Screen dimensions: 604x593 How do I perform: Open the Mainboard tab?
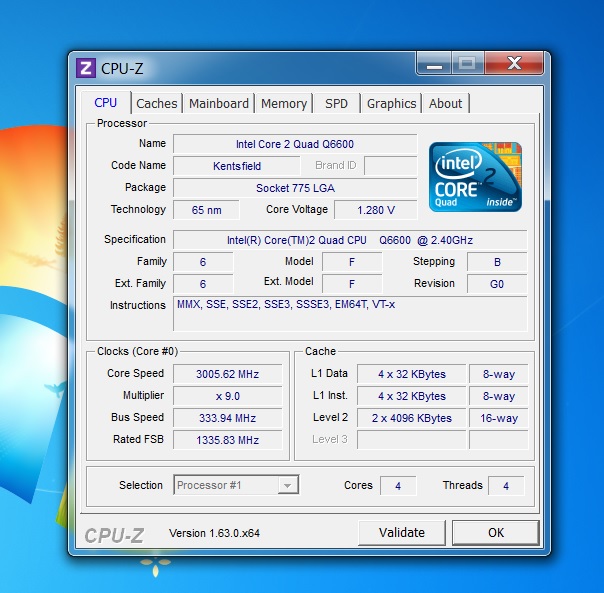click(219, 103)
